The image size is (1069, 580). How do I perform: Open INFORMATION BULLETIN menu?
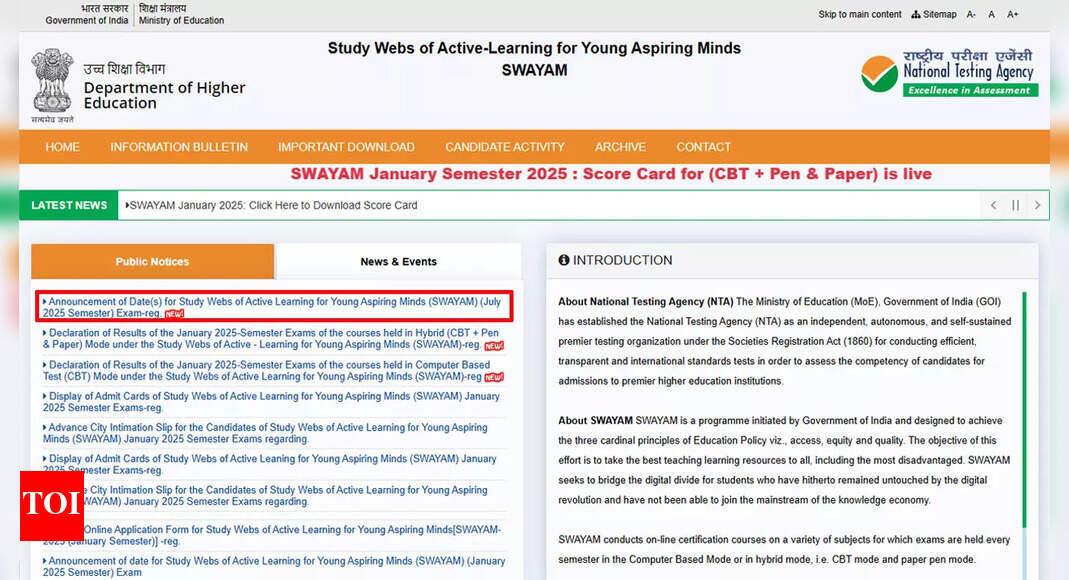click(x=179, y=147)
